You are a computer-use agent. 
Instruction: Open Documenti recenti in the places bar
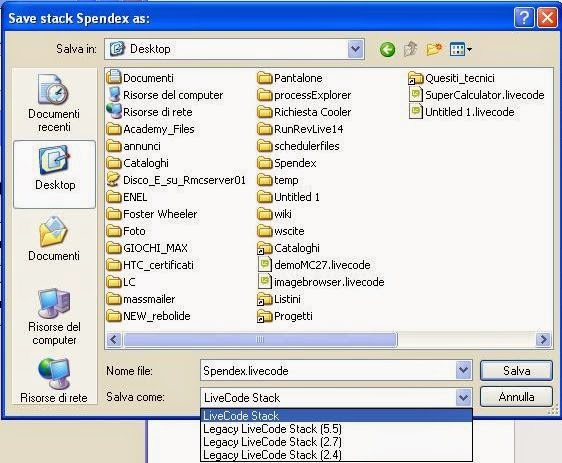click(54, 103)
